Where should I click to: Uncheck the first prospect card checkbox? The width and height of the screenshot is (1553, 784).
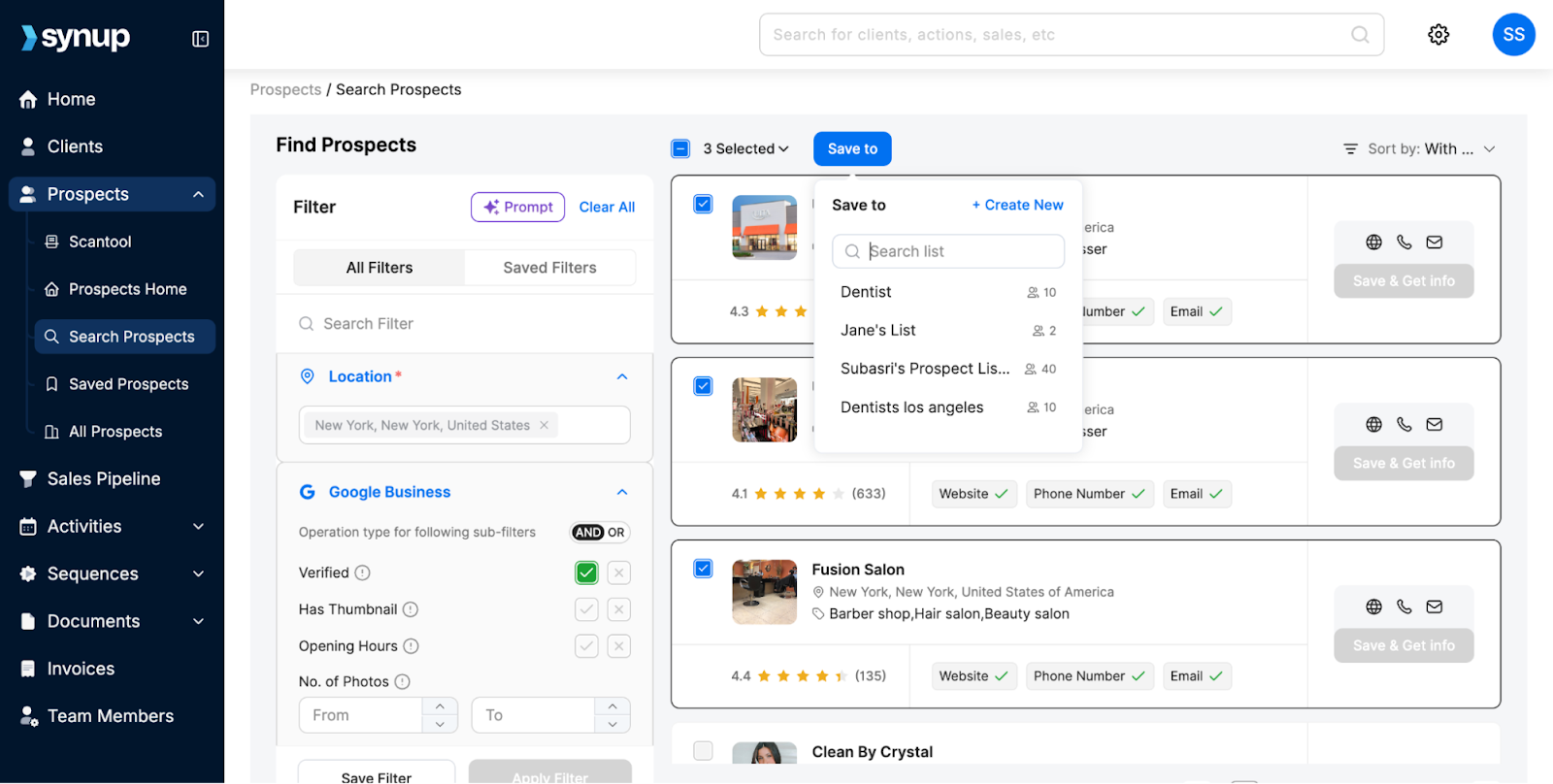[x=704, y=204]
